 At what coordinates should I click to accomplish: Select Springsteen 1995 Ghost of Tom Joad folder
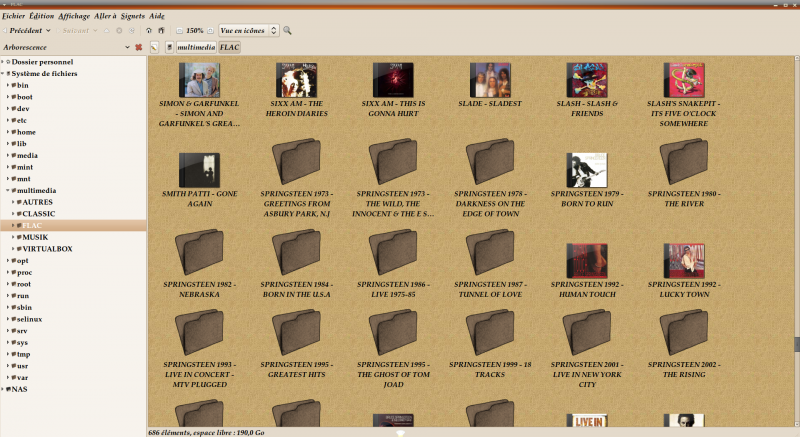[393, 332]
